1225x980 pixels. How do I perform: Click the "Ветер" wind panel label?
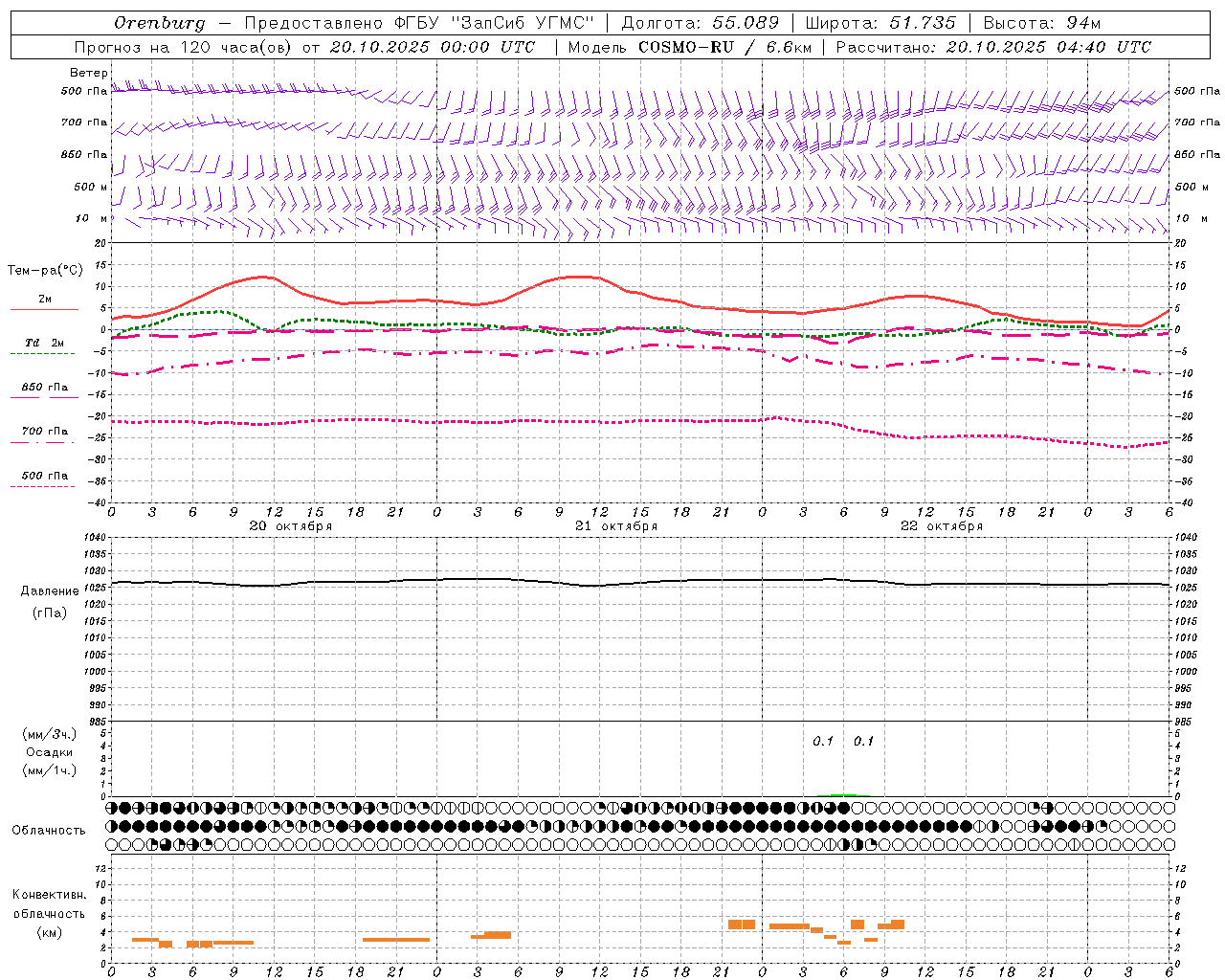tap(89, 73)
